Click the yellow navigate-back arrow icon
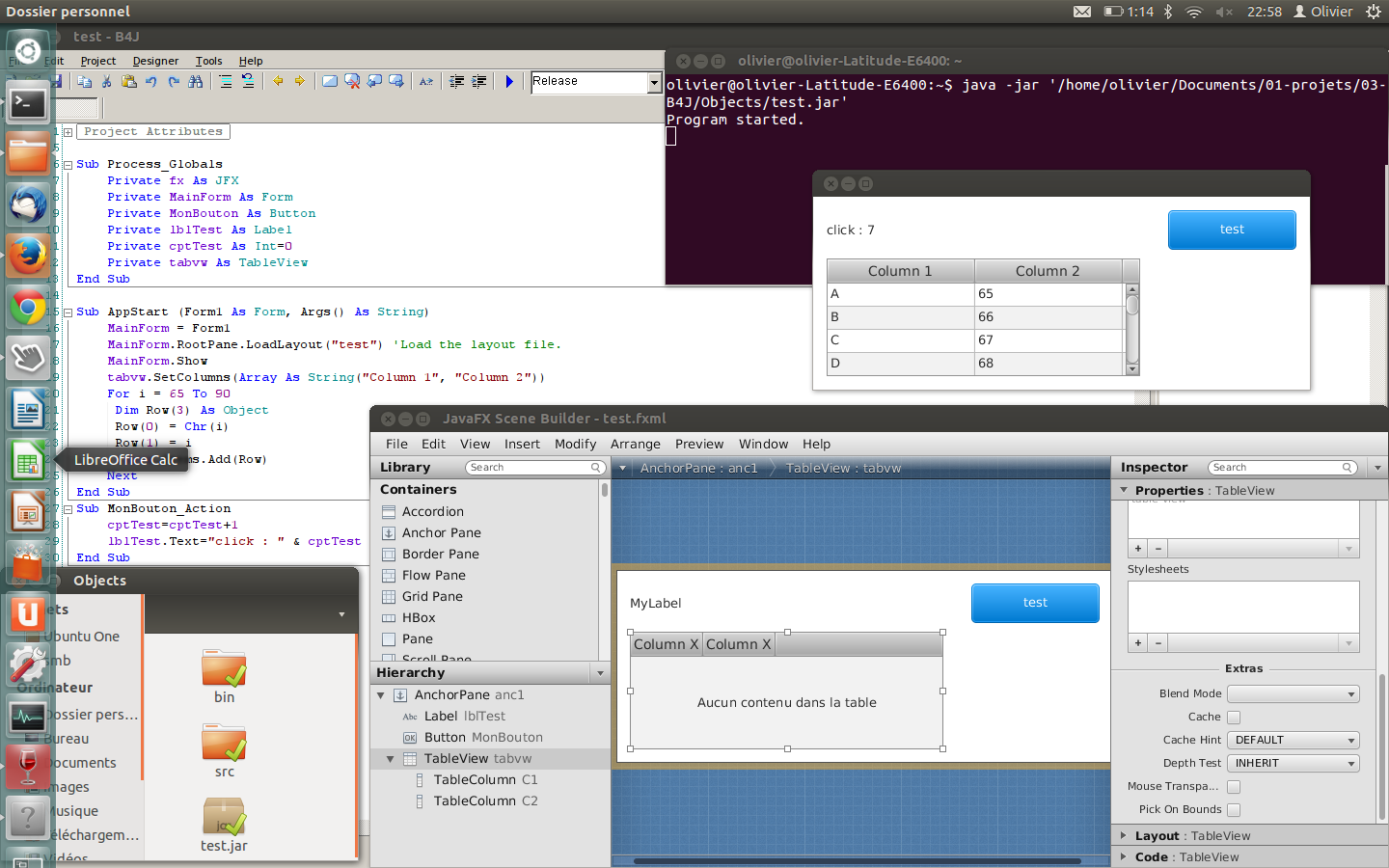Screen dimensions: 1389x868 [278, 82]
